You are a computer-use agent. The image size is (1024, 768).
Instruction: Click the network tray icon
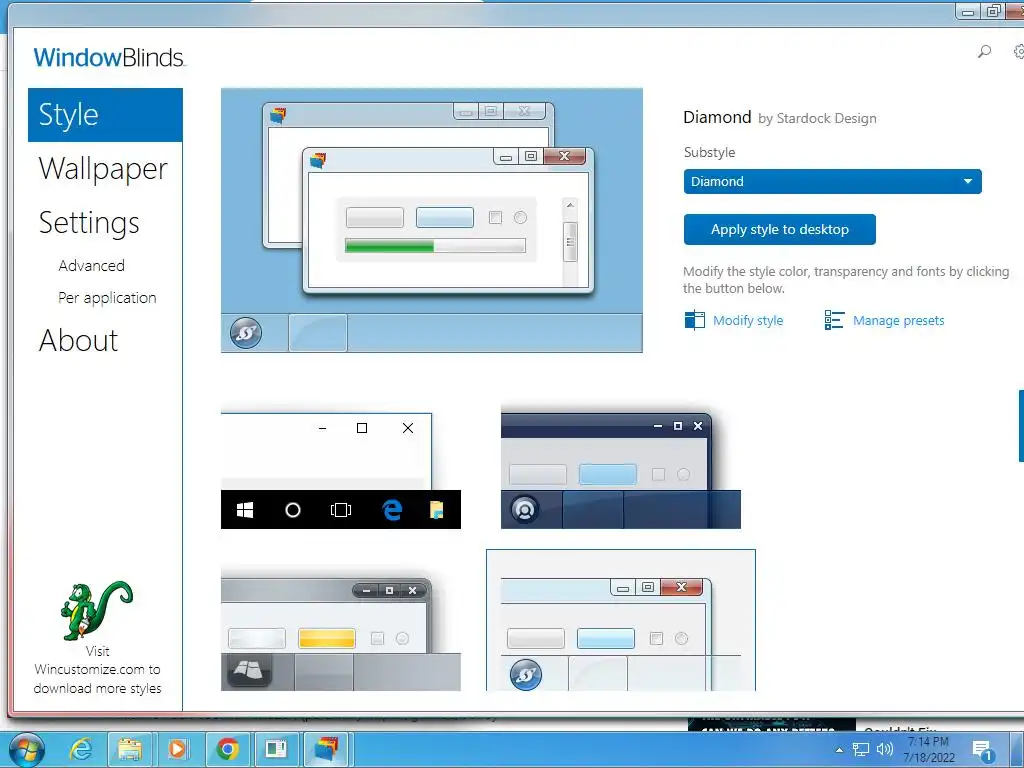[x=861, y=750]
